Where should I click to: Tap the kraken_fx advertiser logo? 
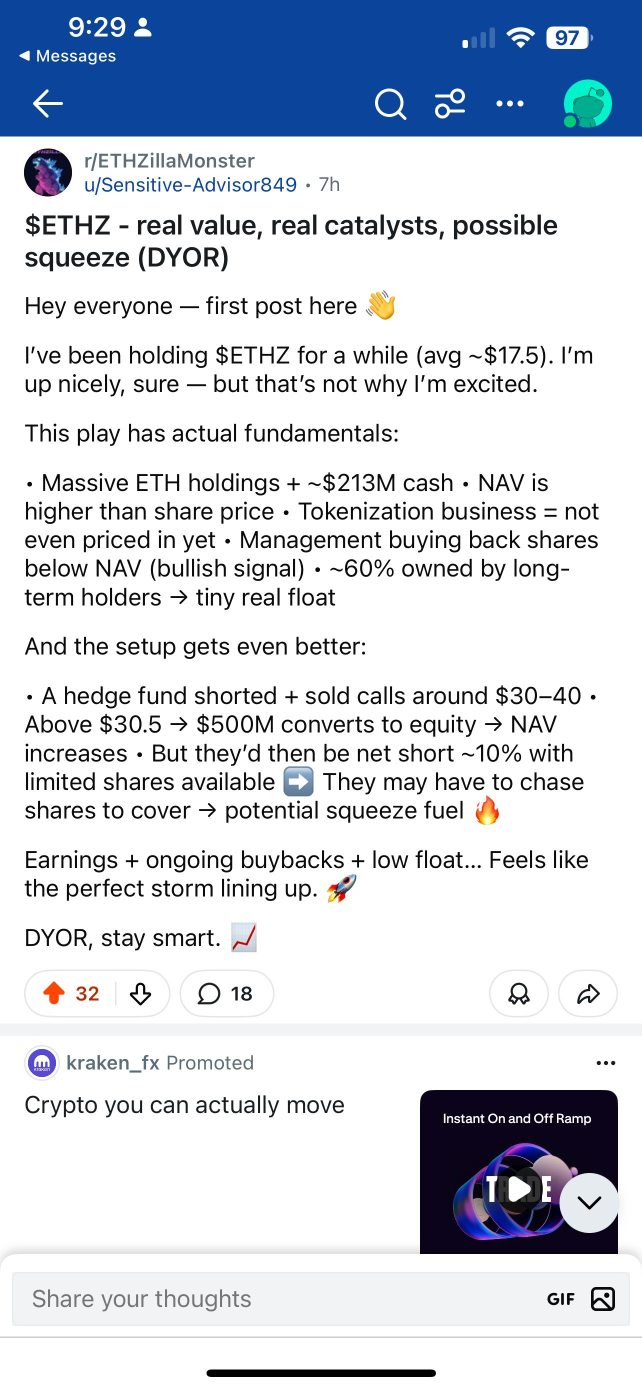[42, 1063]
